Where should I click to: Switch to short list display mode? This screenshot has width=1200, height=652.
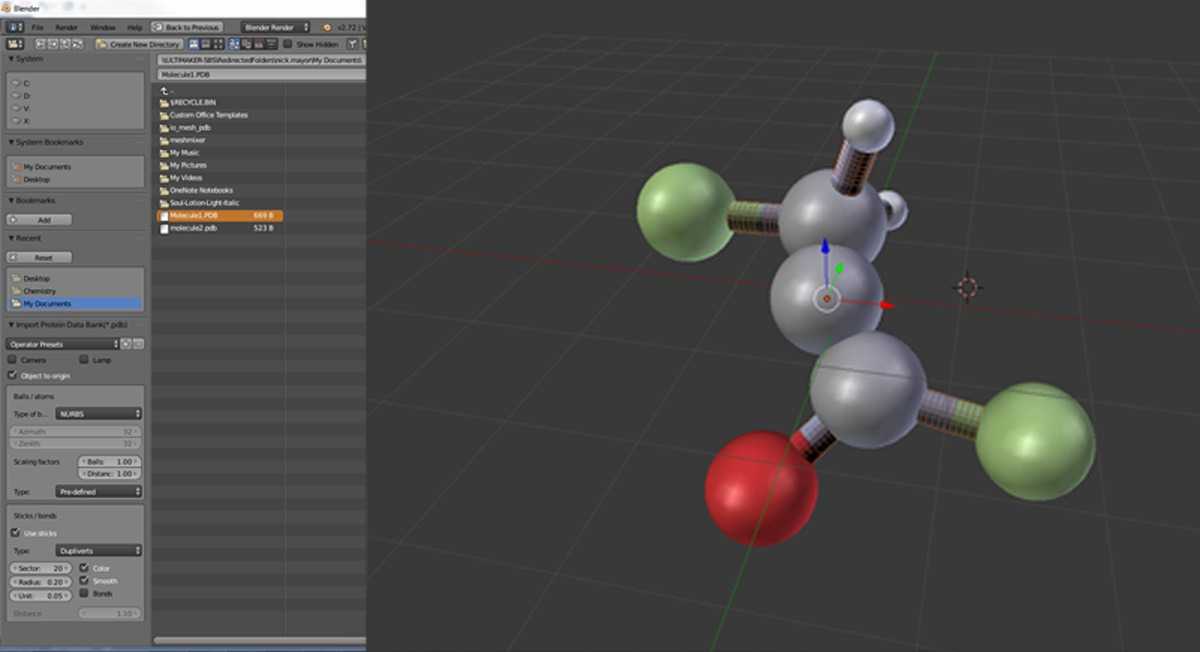(194, 44)
